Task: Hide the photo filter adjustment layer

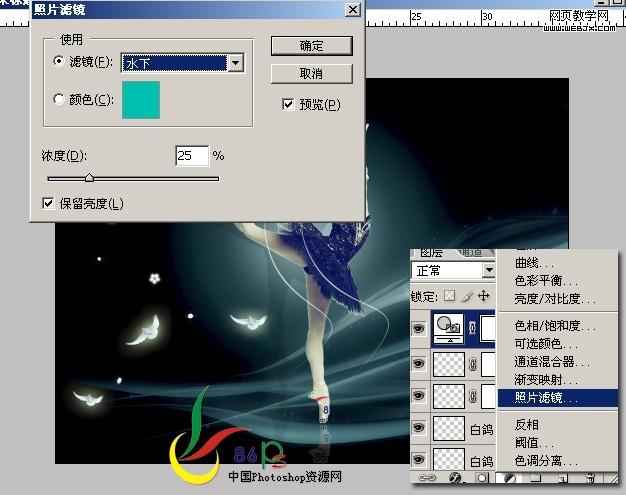Action: tap(418, 329)
